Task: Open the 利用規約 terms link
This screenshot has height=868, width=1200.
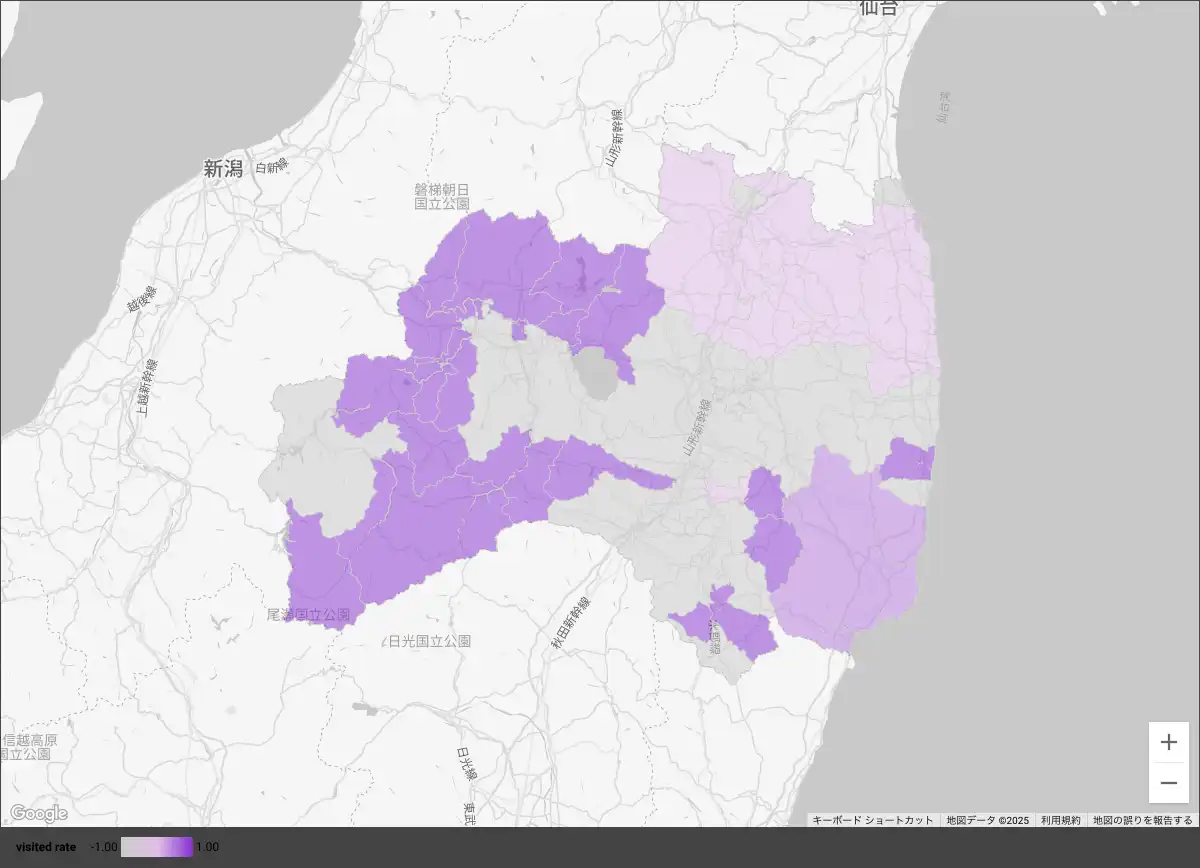Action: 1060,820
